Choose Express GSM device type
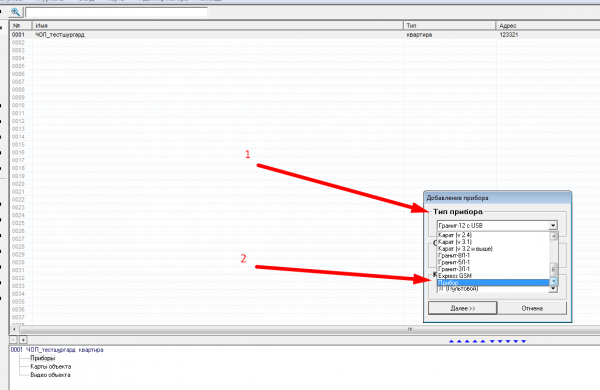600x390 pixels. (x=455, y=276)
